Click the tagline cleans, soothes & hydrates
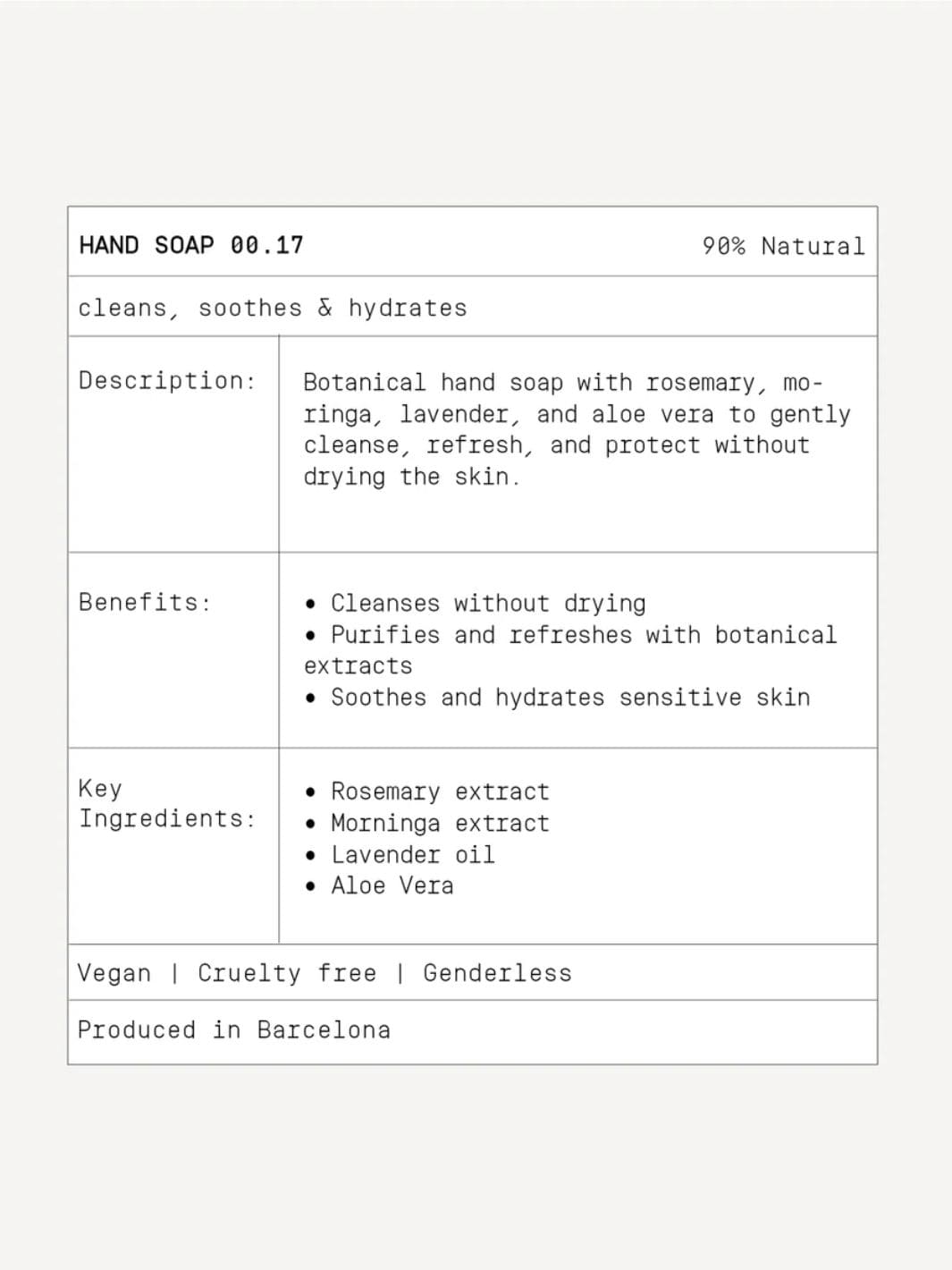952x1270 pixels. click(273, 309)
